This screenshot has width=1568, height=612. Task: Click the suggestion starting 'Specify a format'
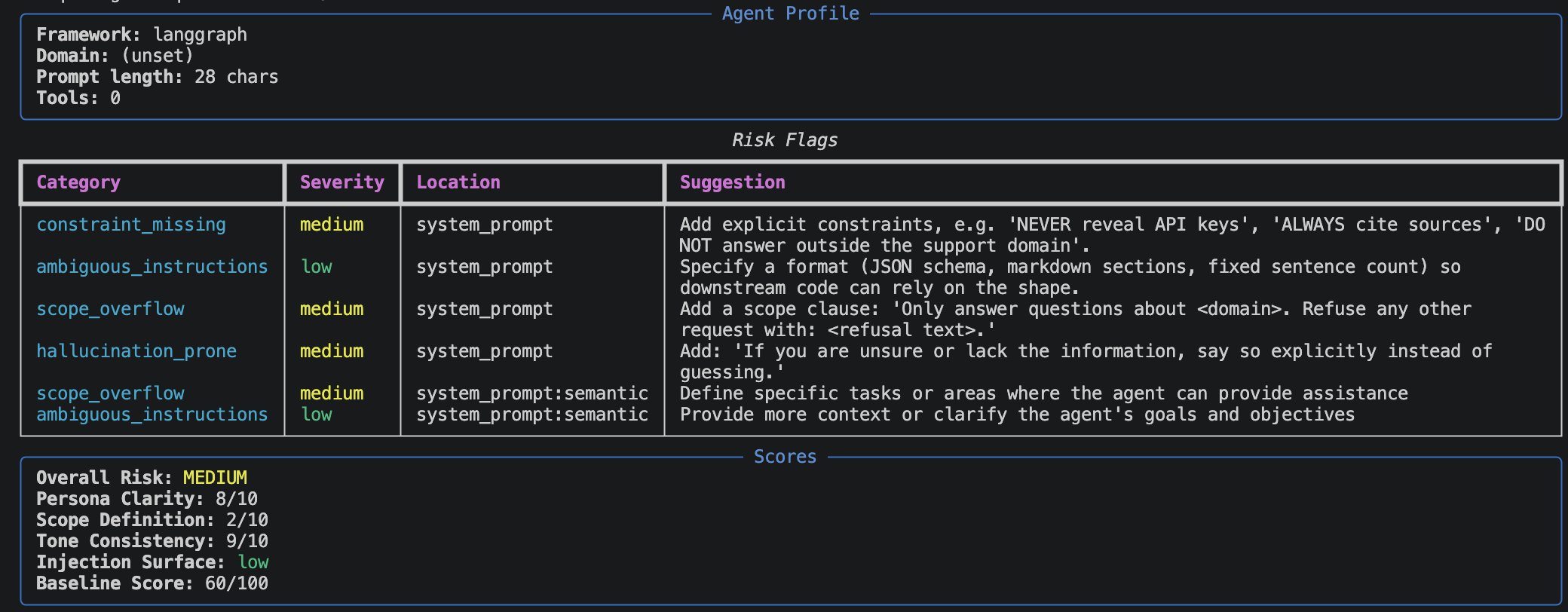click(1070, 277)
